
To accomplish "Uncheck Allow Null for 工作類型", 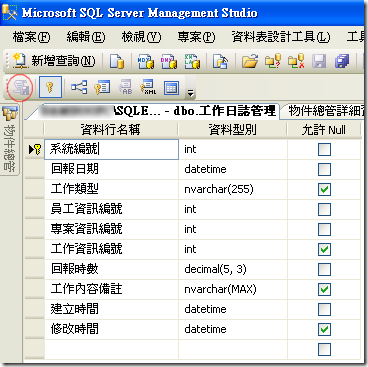I will point(324,189).
